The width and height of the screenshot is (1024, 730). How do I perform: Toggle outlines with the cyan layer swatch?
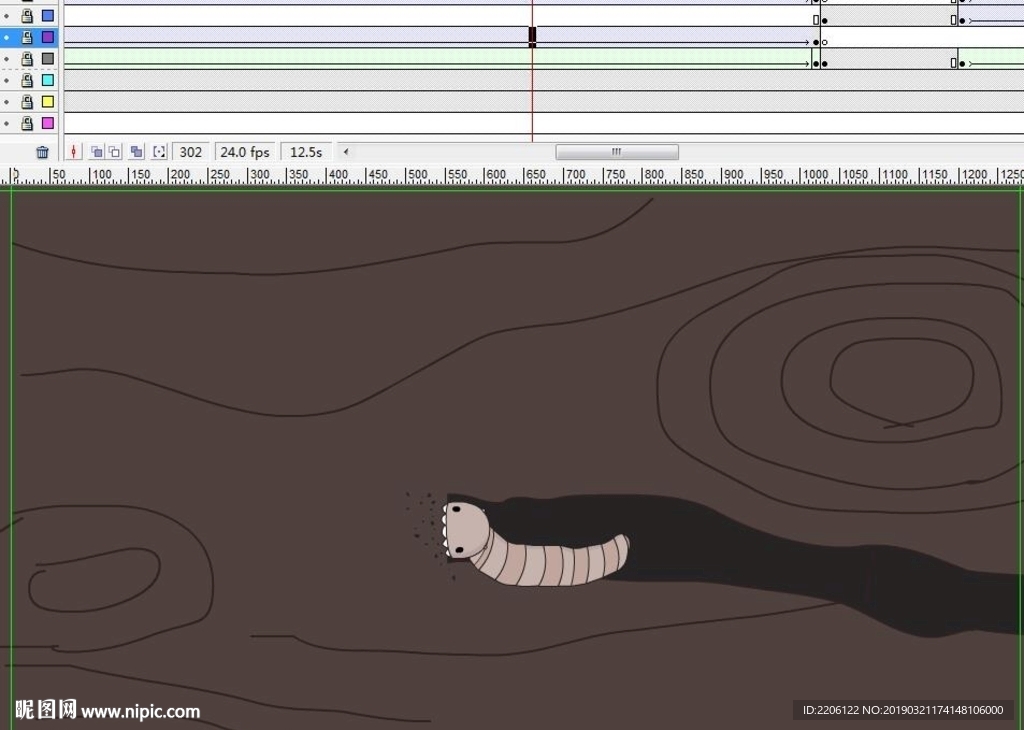(x=48, y=80)
